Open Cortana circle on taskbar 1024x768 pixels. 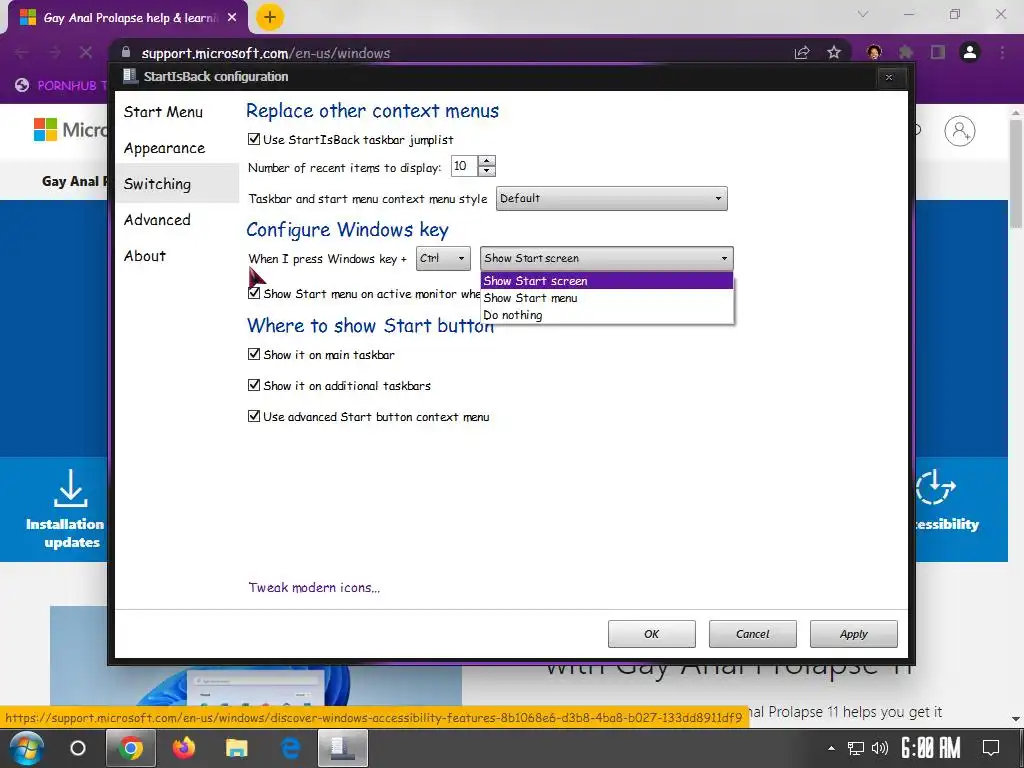pos(78,748)
